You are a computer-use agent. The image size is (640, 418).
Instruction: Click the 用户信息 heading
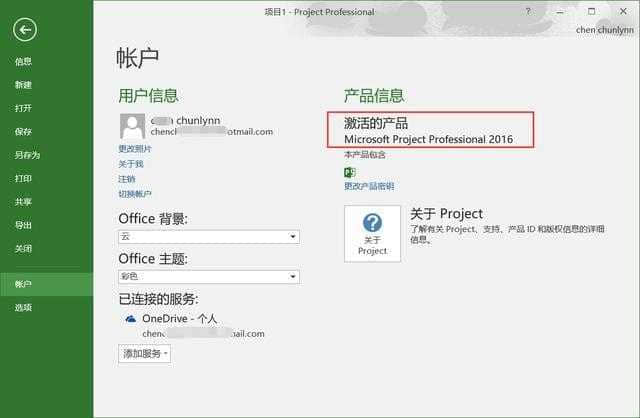pyautogui.click(x=149, y=96)
